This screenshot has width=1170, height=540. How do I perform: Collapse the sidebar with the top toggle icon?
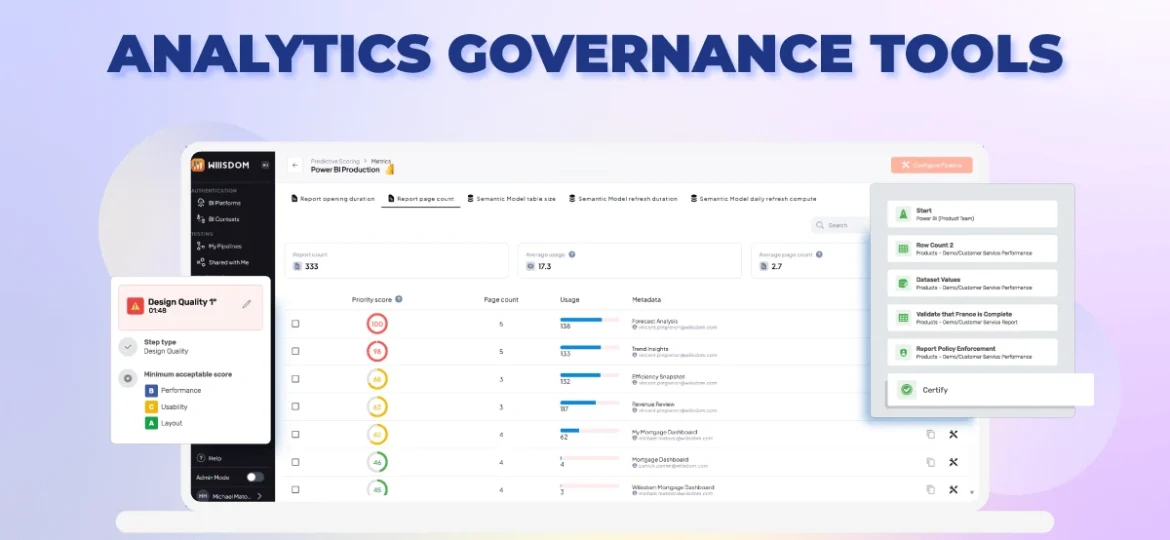tap(265, 165)
